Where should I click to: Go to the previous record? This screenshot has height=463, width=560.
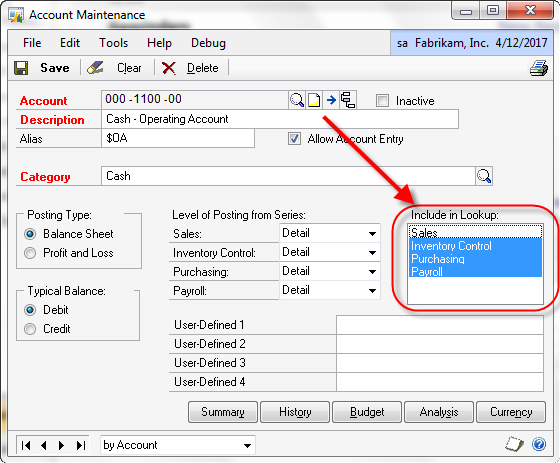point(44,445)
